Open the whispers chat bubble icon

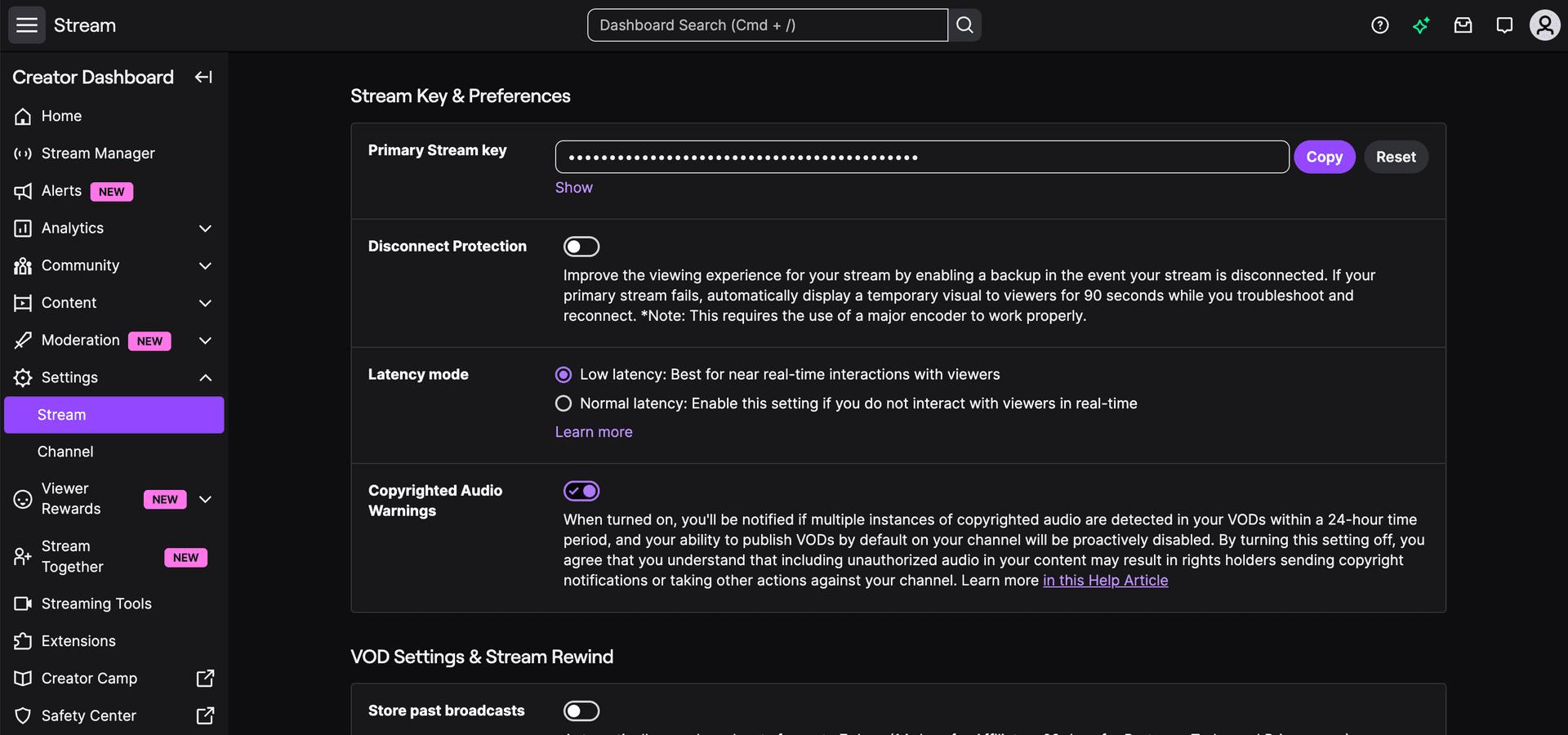click(1503, 25)
